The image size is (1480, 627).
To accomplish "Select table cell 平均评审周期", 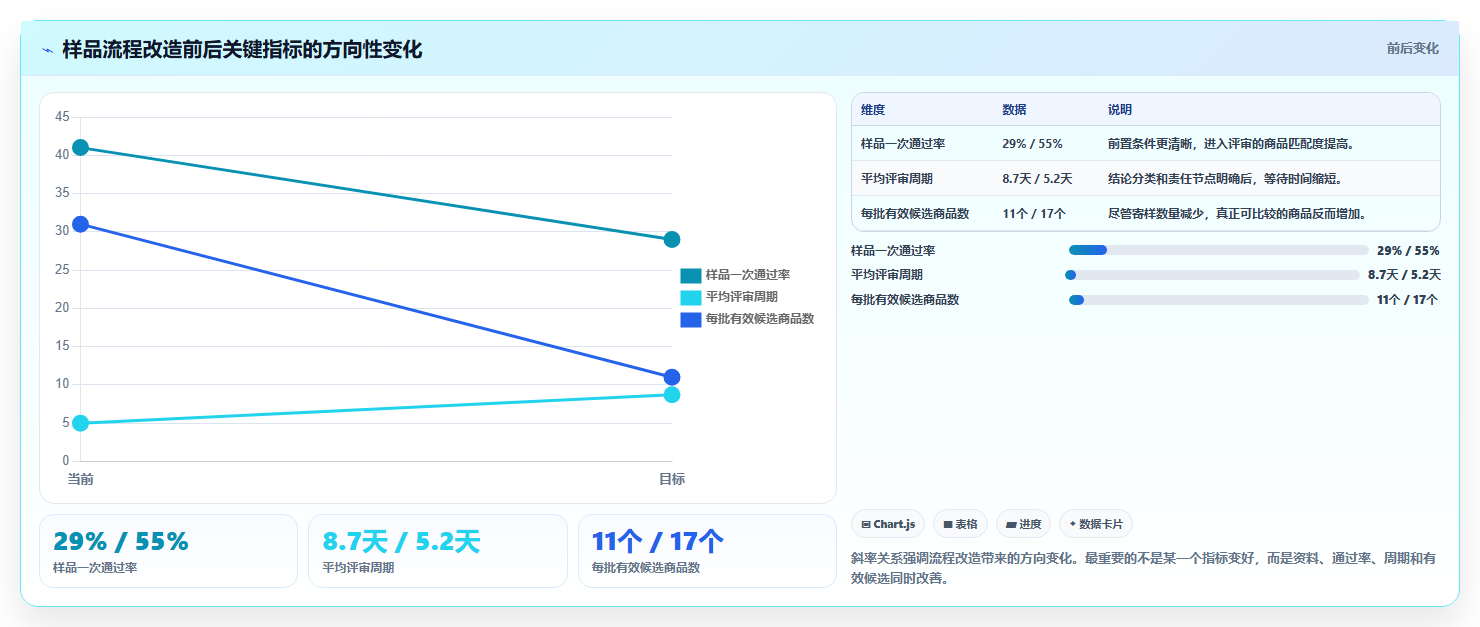I will coord(897,179).
